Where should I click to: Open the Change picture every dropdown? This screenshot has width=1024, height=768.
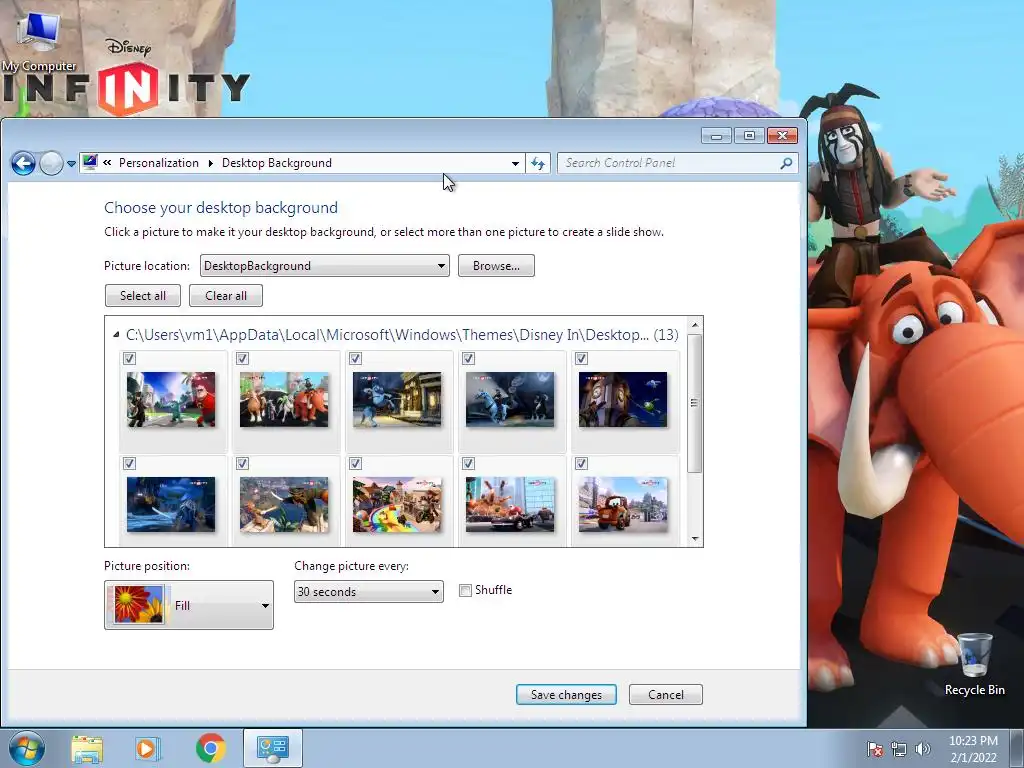coord(369,592)
